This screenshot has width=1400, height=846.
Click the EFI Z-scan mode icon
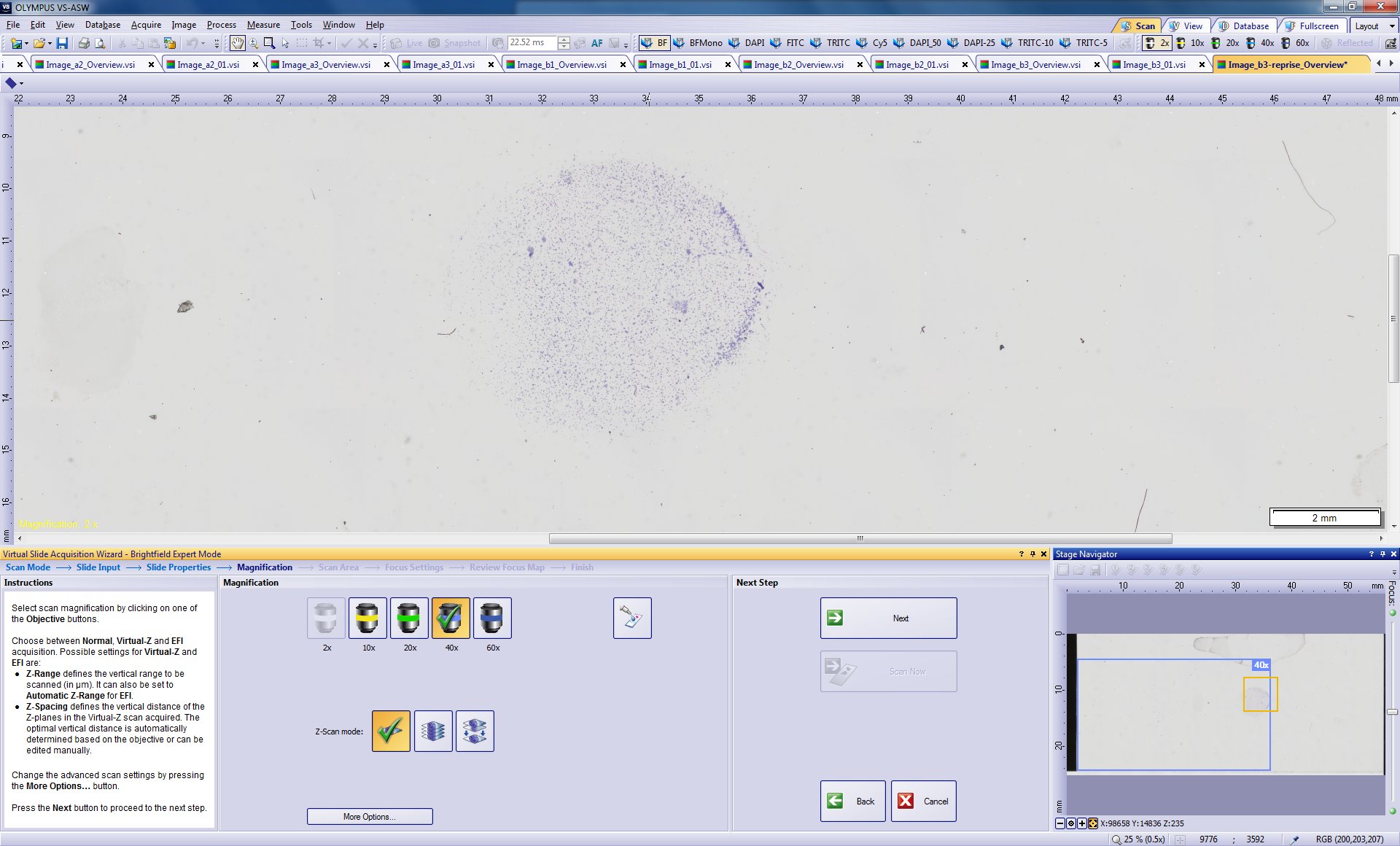[x=475, y=731]
